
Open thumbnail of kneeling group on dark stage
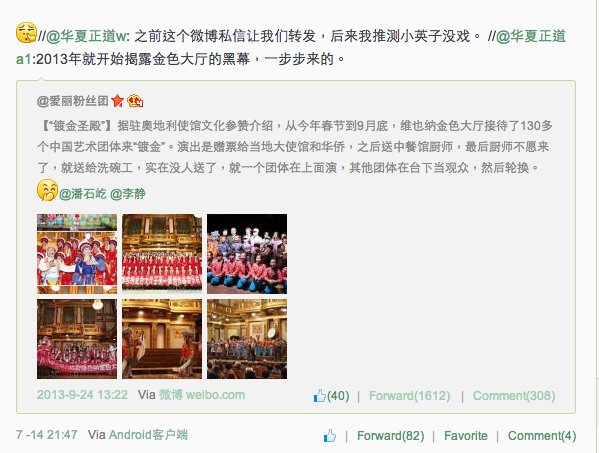coord(247,254)
